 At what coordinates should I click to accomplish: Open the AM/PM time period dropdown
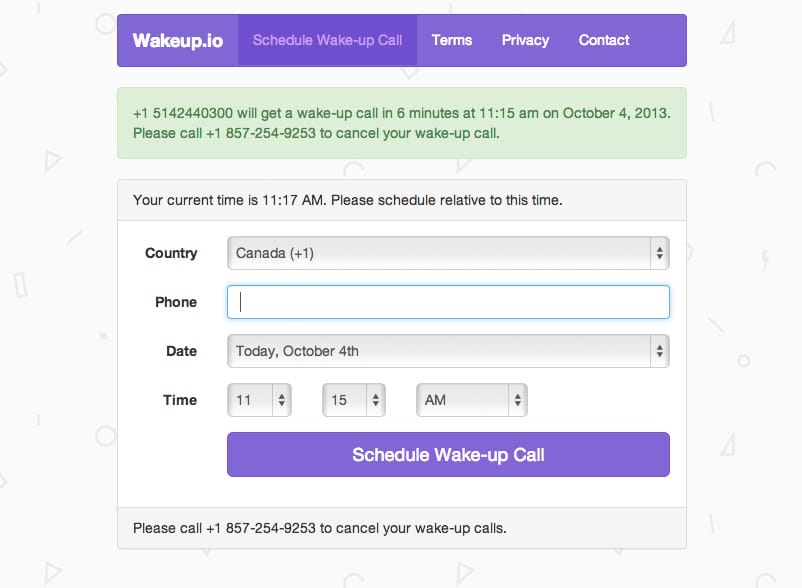click(471, 399)
